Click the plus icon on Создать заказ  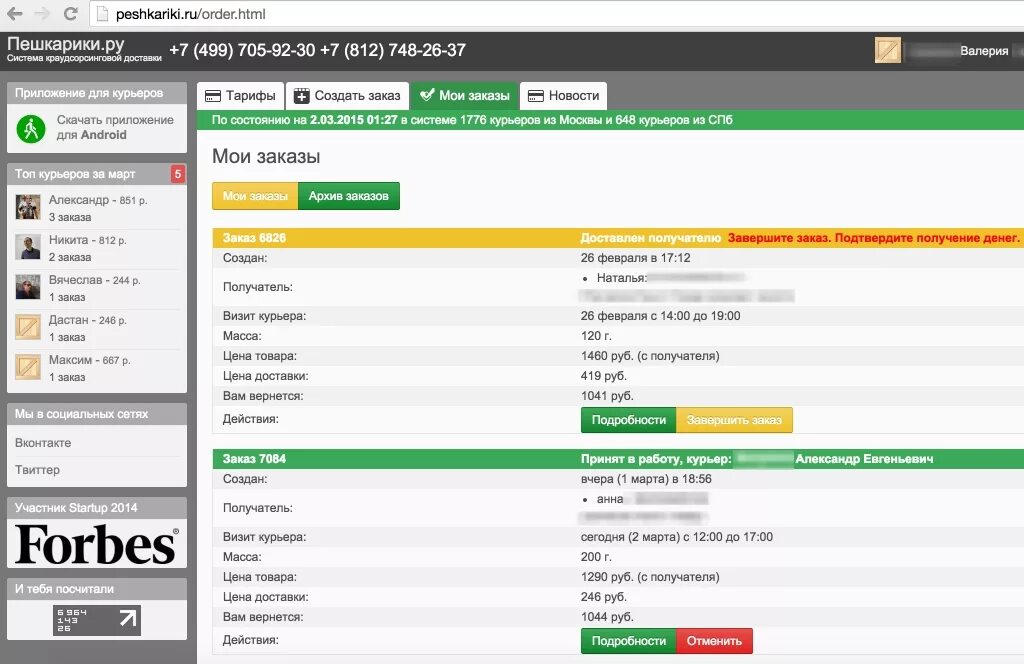tap(301, 96)
